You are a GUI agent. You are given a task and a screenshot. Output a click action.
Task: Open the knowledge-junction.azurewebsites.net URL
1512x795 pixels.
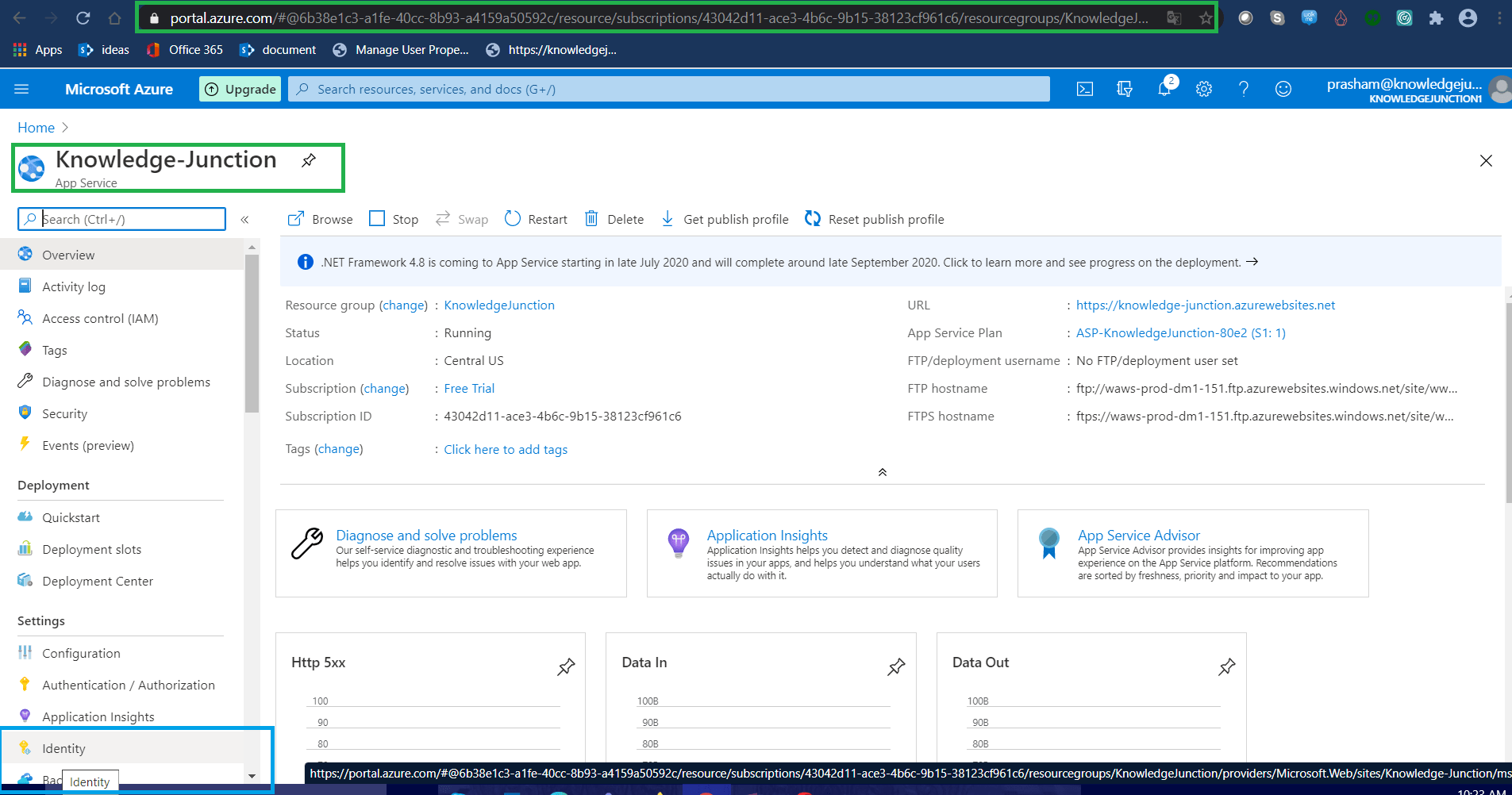point(1206,305)
